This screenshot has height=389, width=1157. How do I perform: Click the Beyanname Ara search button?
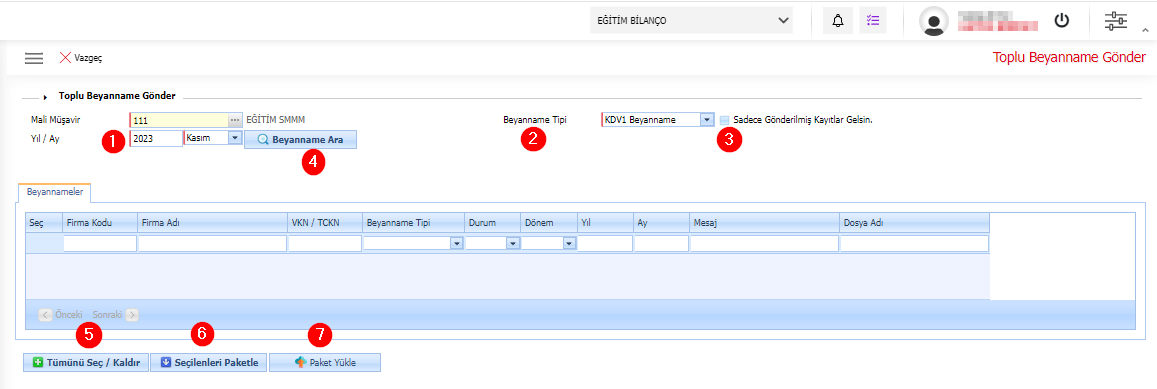[300, 140]
